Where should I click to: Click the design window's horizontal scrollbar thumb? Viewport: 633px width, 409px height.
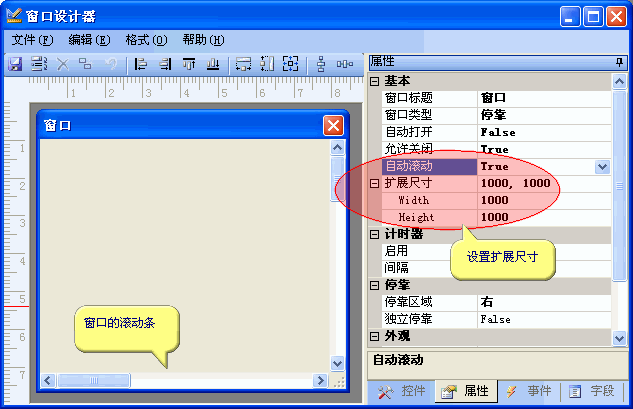click(94, 381)
